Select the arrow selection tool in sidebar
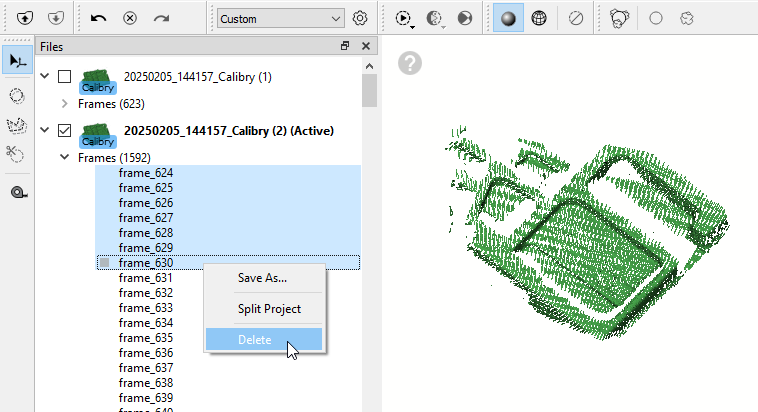This screenshot has width=758, height=412. pyautogui.click(x=17, y=60)
